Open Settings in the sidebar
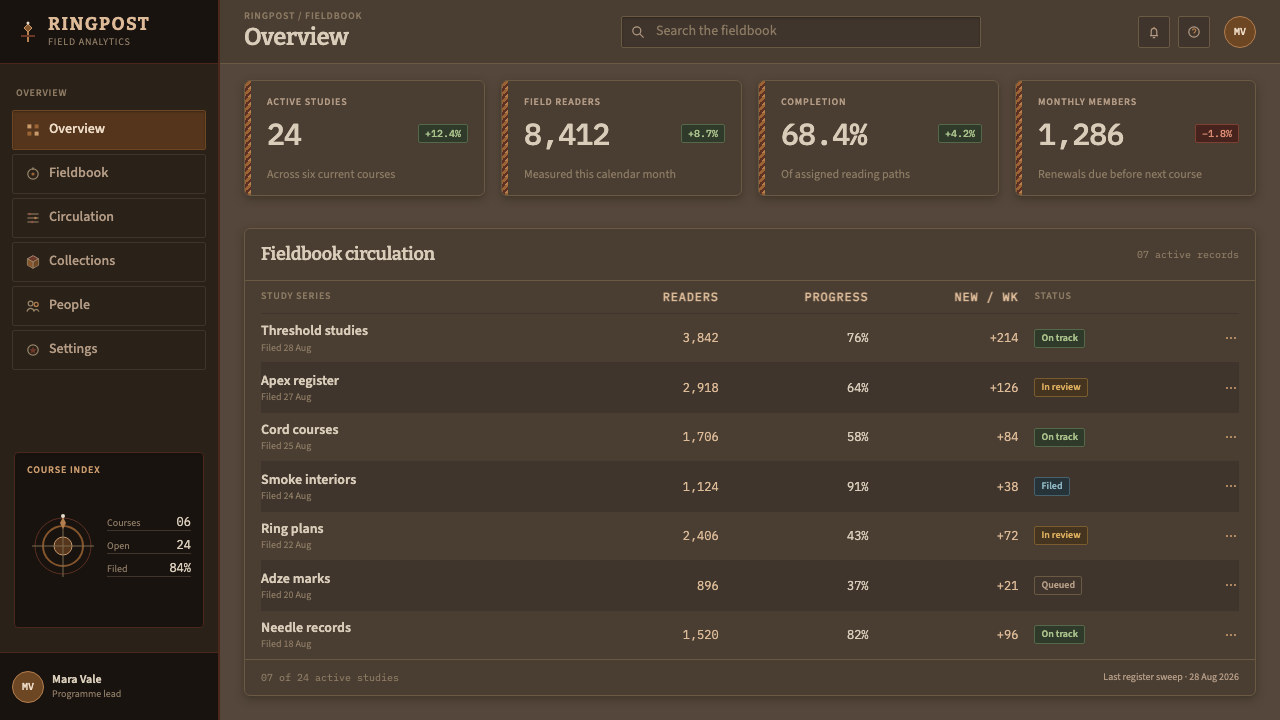 point(109,350)
